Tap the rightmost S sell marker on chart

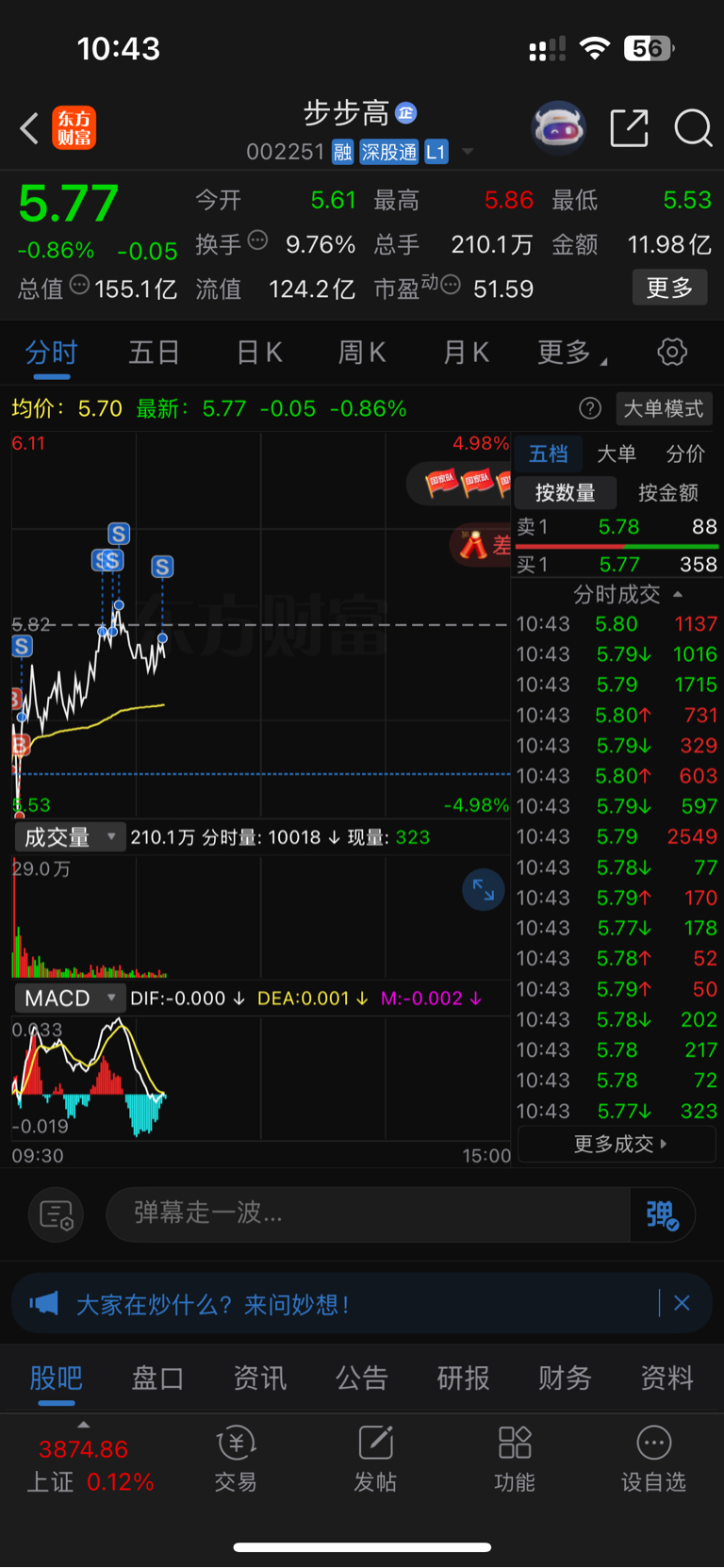click(162, 567)
